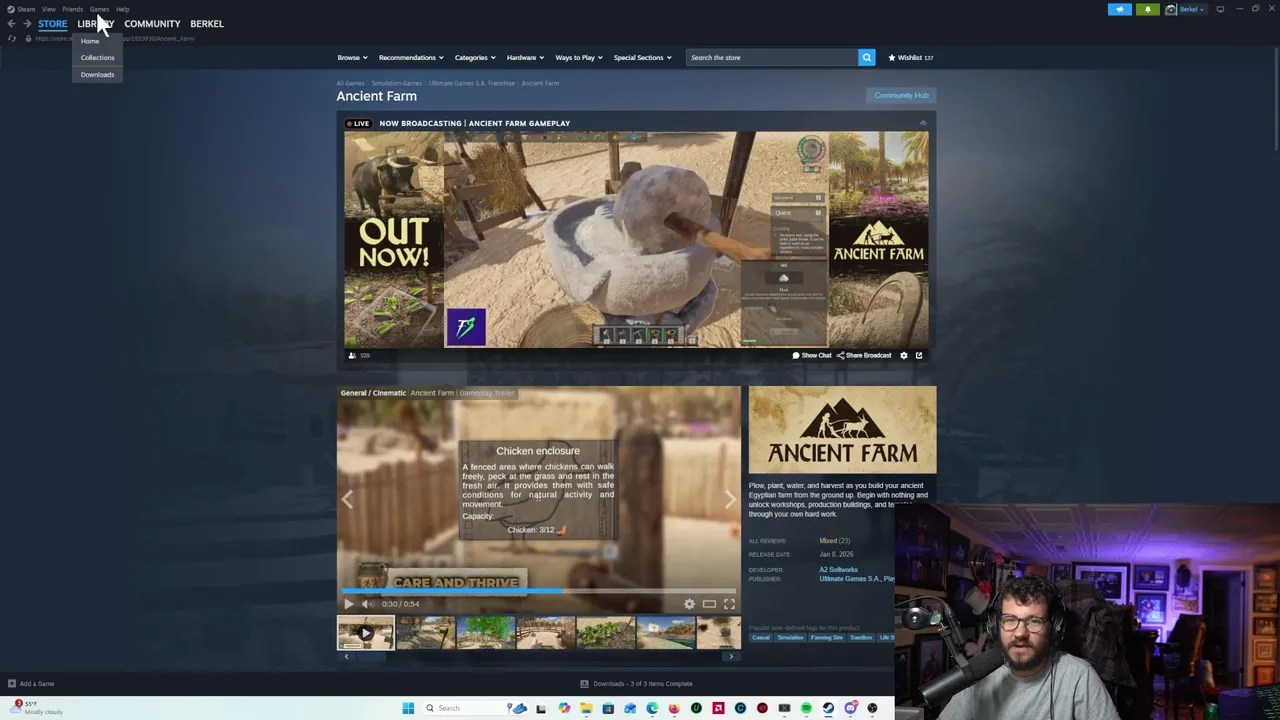Switch to the BERKEL profile tab
The width and height of the screenshot is (1280, 720).
[x=207, y=24]
